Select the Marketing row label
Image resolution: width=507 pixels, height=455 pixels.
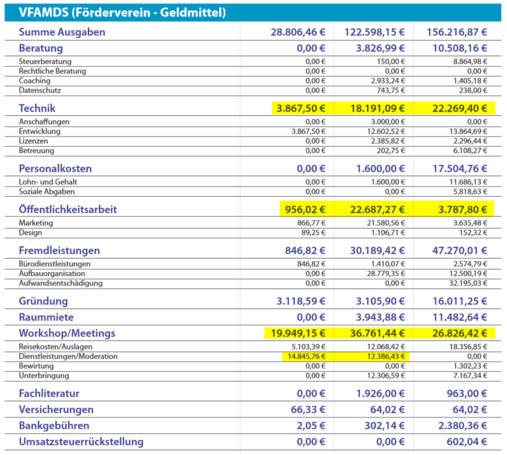[36, 223]
